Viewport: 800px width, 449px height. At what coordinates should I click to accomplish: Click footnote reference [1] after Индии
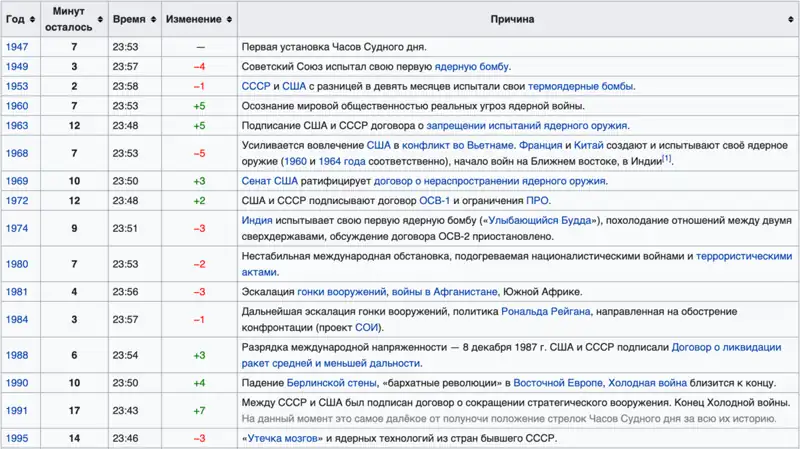(x=667, y=159)
